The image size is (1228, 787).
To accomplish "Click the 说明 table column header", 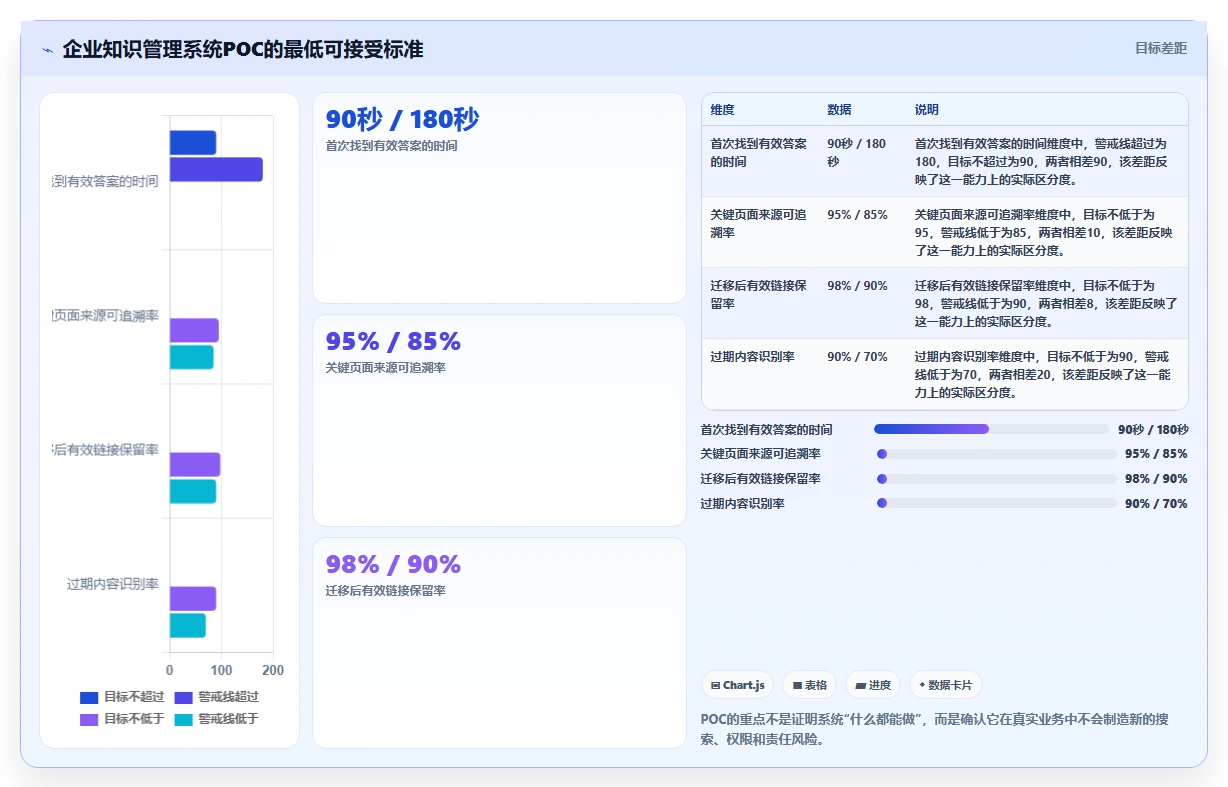I will (x=927, y=110).
